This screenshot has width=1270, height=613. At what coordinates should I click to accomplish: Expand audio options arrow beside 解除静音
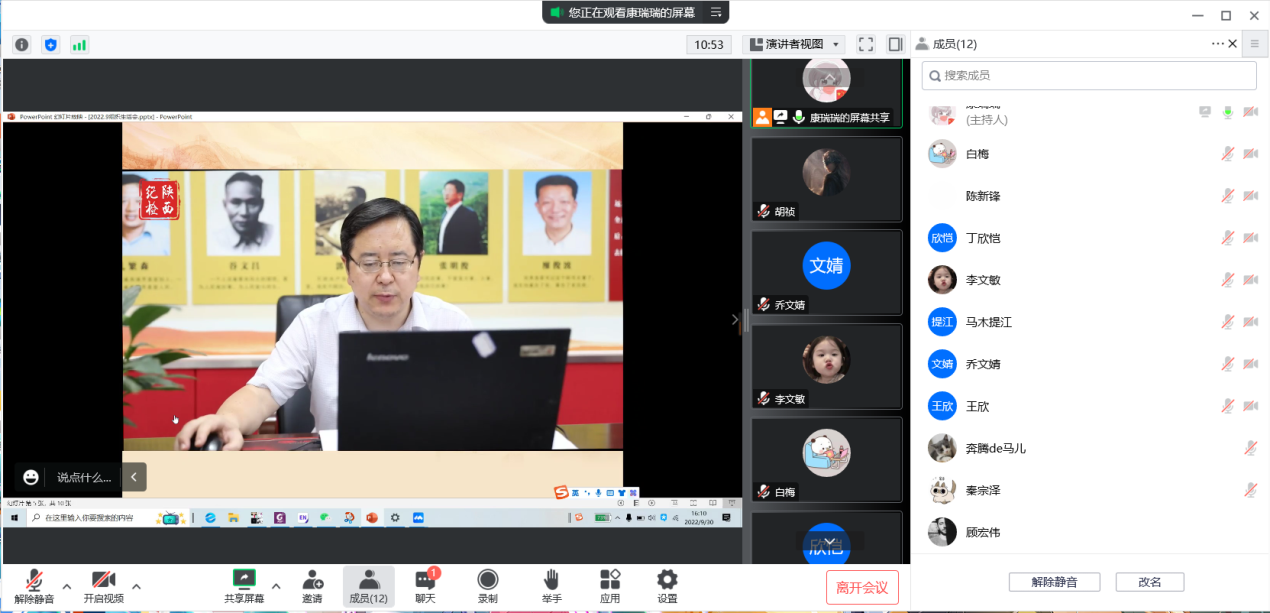pos(67,586)
